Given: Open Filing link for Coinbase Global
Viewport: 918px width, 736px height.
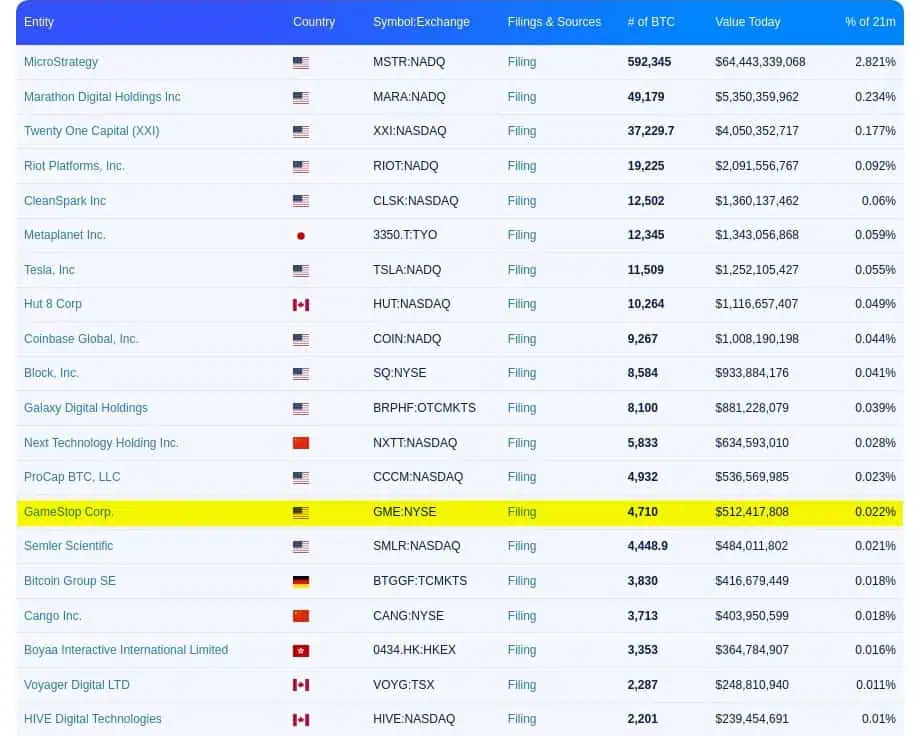Looking at the screenshot, I should point(522,339).
